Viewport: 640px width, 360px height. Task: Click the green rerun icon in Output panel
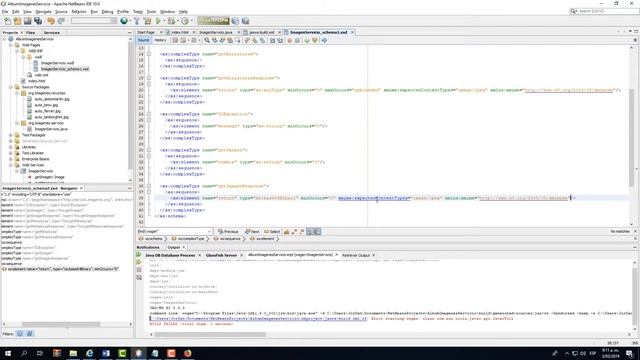pos(139,255)
